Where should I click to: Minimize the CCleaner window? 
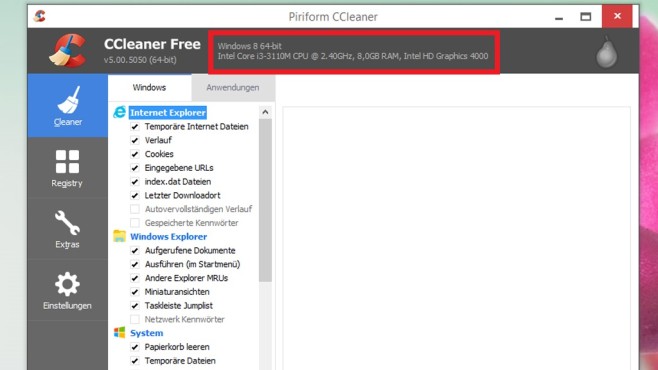pos(559,17)
